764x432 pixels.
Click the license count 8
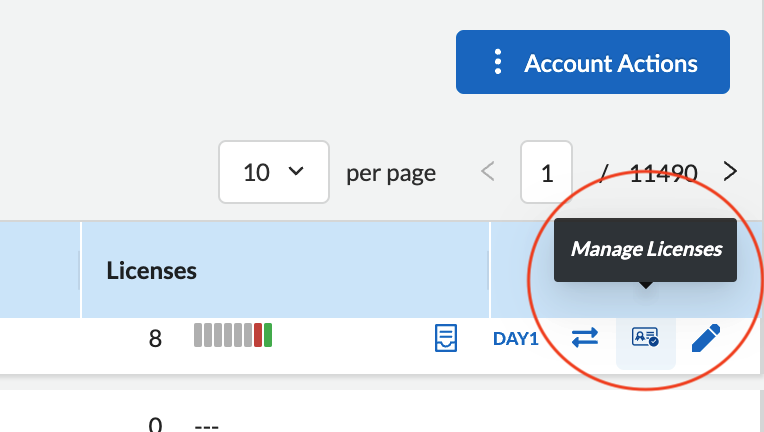[x=155, y=339]
